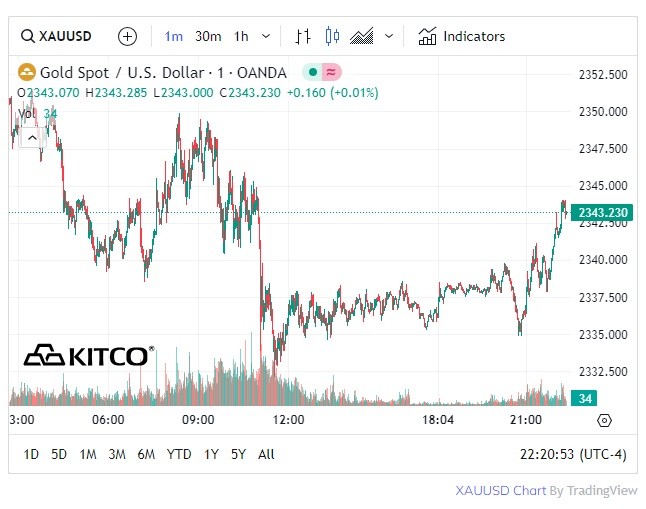This screenshot has height=509, width=646.
Task: Select the 1Y date range
Action: click(x=211, y=455)
